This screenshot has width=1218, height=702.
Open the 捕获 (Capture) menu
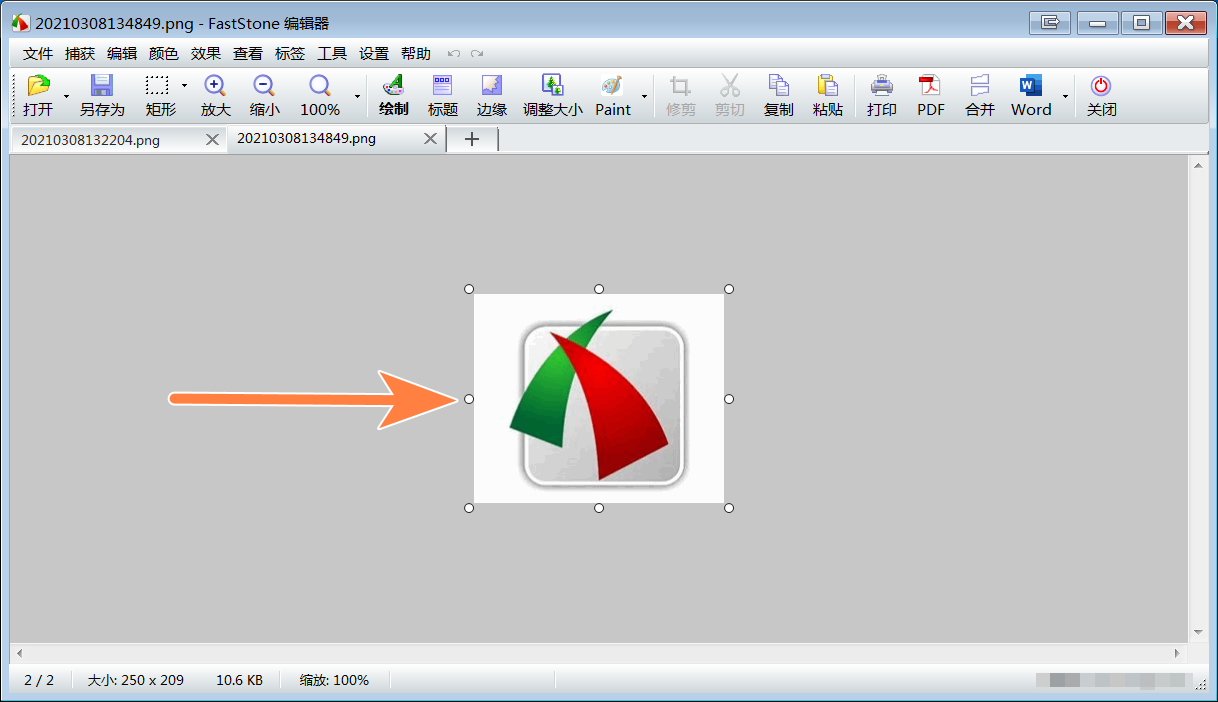tap(80, 54)
